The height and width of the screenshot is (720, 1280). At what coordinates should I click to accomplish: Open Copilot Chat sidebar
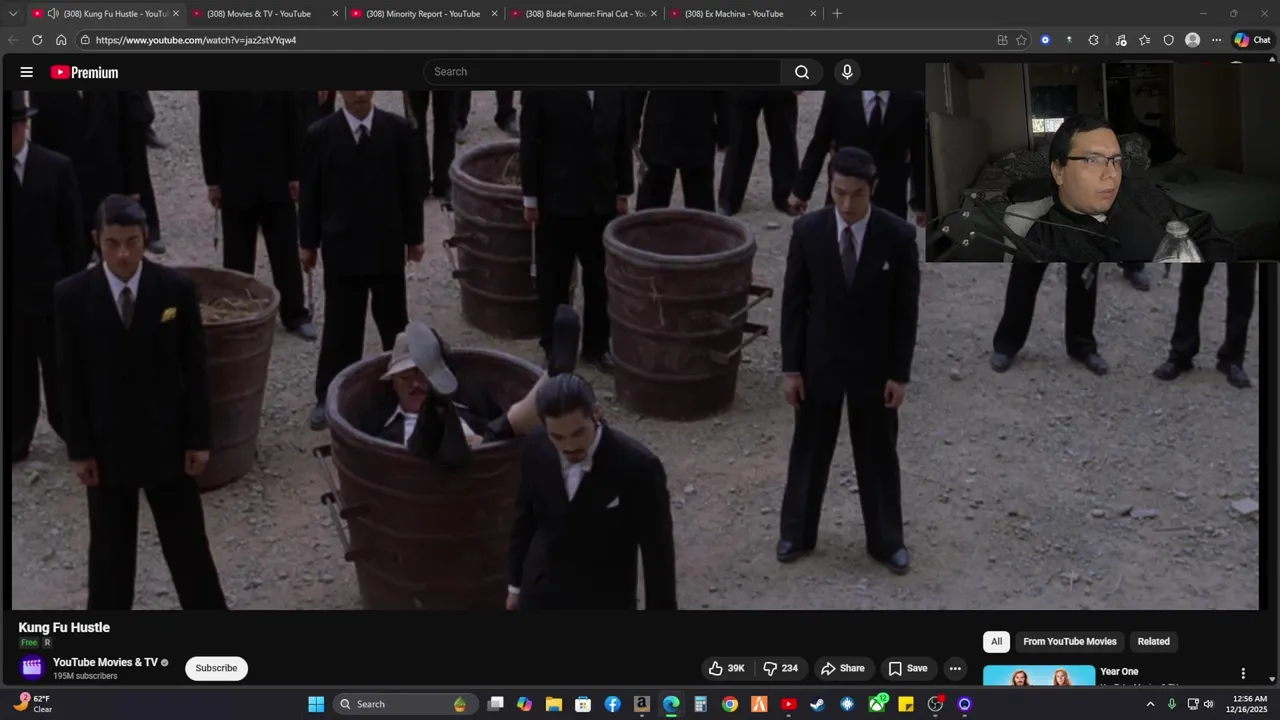point(1252,40)
